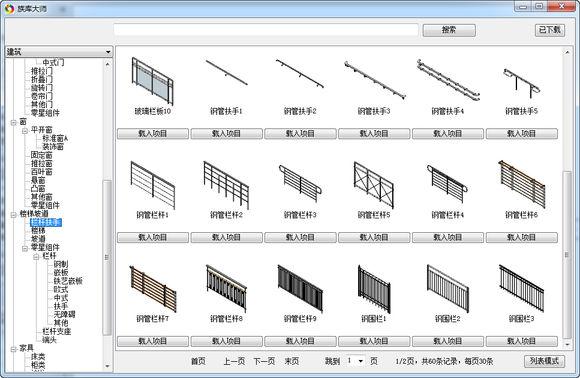Collapse the 窗 tree node
This screenshot has height=378, width=580.
[x=13, y=122]
